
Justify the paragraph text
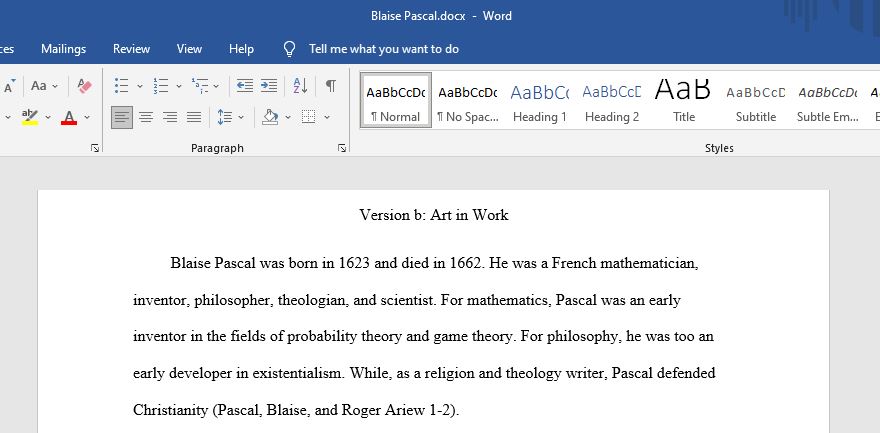click(194, 117)
